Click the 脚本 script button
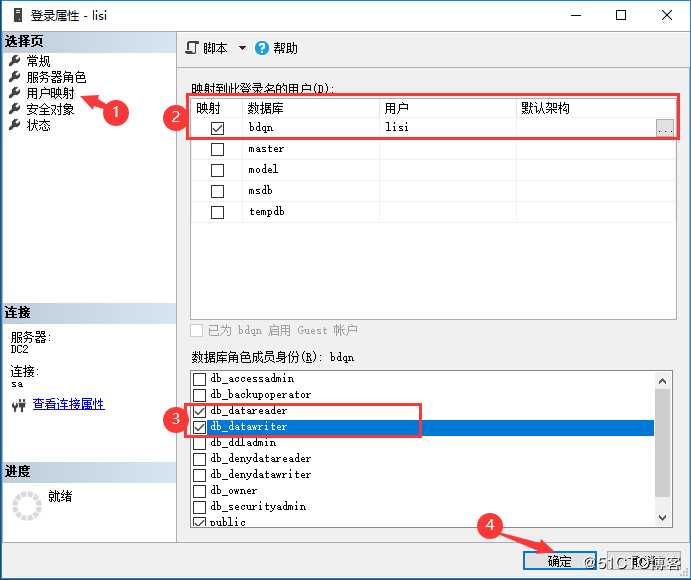Viewport: 691px width, 580px height. coord(207,48)
